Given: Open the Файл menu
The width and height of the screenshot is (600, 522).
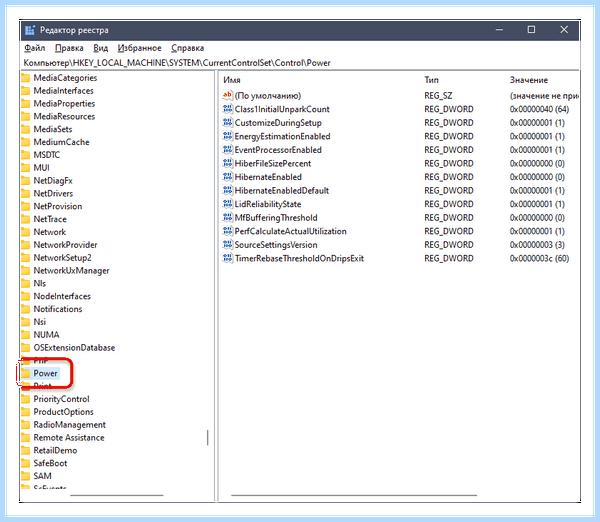Looking at the screenshot, I should [x=34, y=48].
